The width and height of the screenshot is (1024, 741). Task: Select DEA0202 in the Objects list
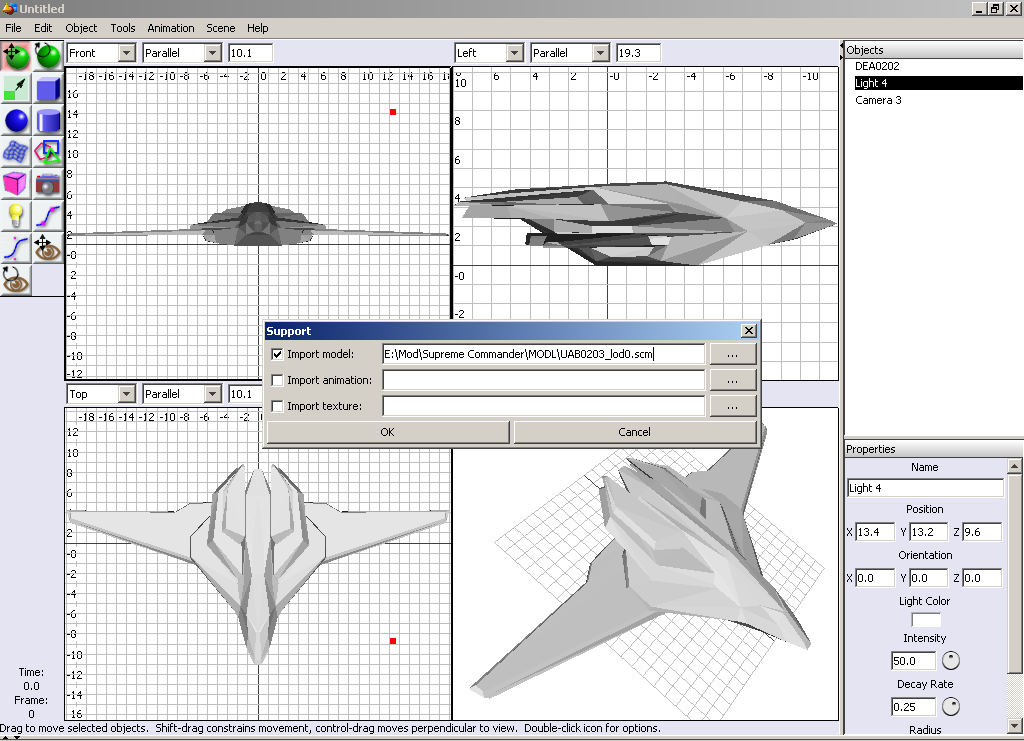[x=877, y=66]
